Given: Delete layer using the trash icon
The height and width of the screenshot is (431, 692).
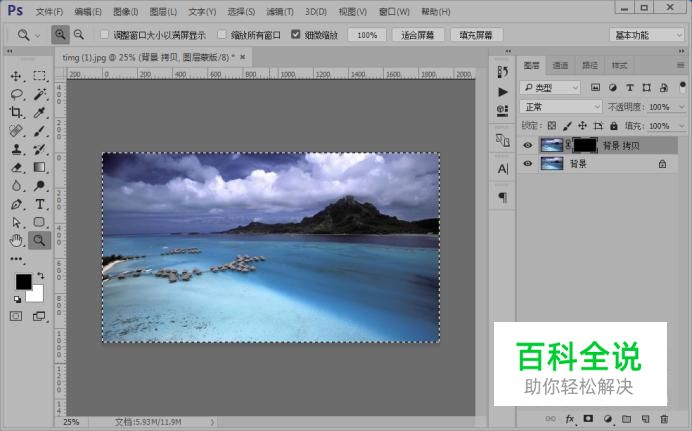Looking at the screenshot, I should [x=663, y=418].
